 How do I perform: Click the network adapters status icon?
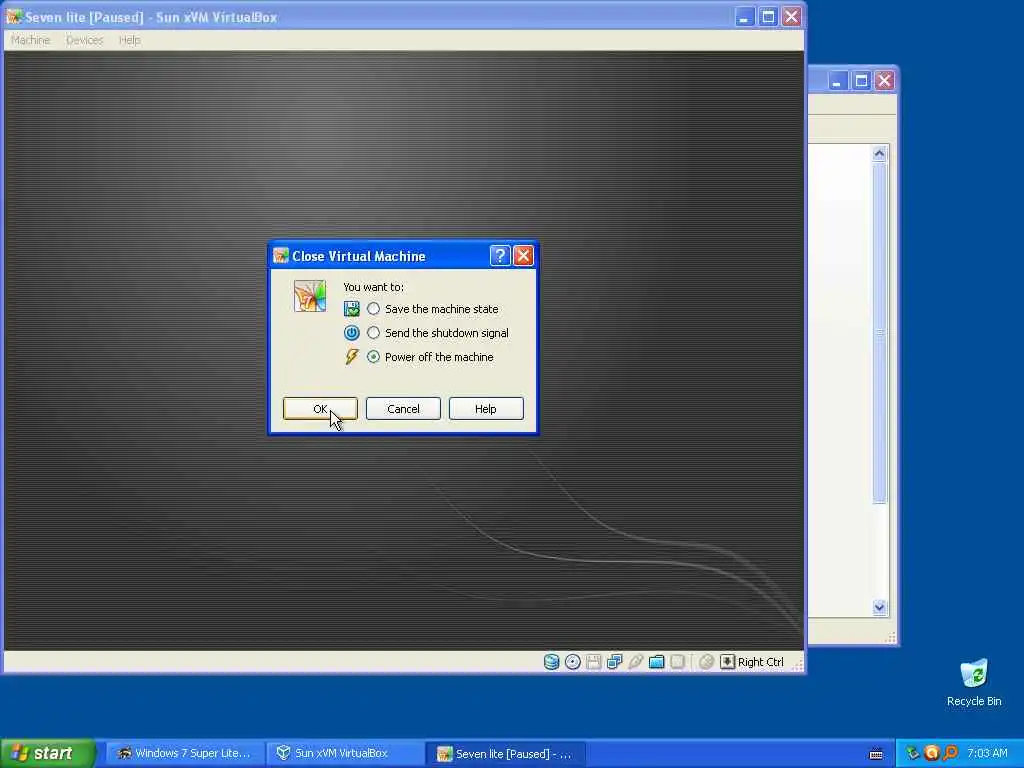tap(615, 662)
